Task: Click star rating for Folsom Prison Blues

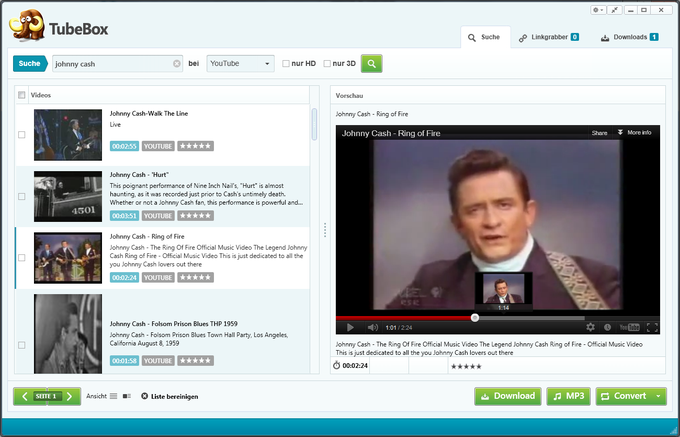Action: point(196,361)
